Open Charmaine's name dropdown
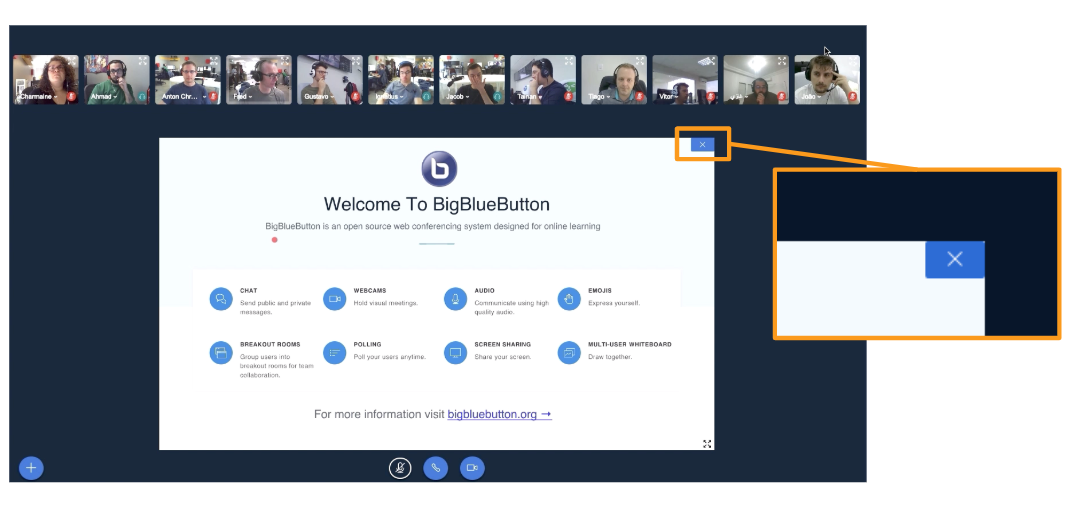 tap(38, 97)
